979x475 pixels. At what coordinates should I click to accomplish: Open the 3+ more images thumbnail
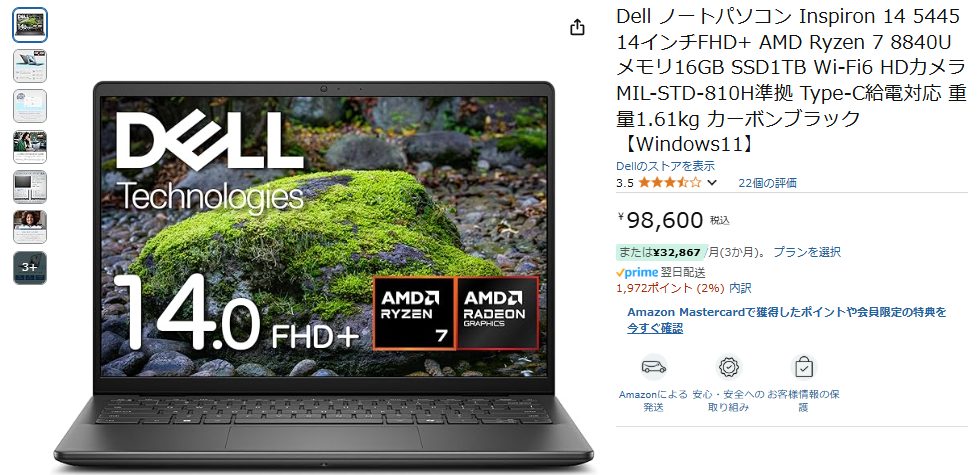click(30, 268)
